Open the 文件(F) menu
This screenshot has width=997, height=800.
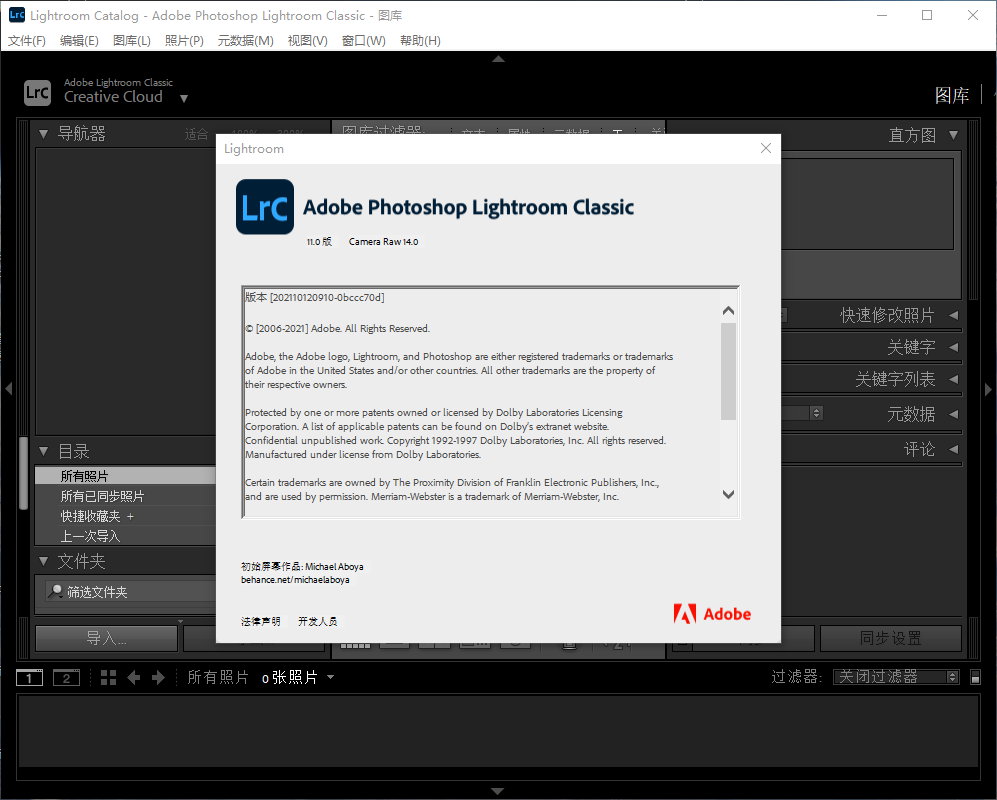[27, 41]
